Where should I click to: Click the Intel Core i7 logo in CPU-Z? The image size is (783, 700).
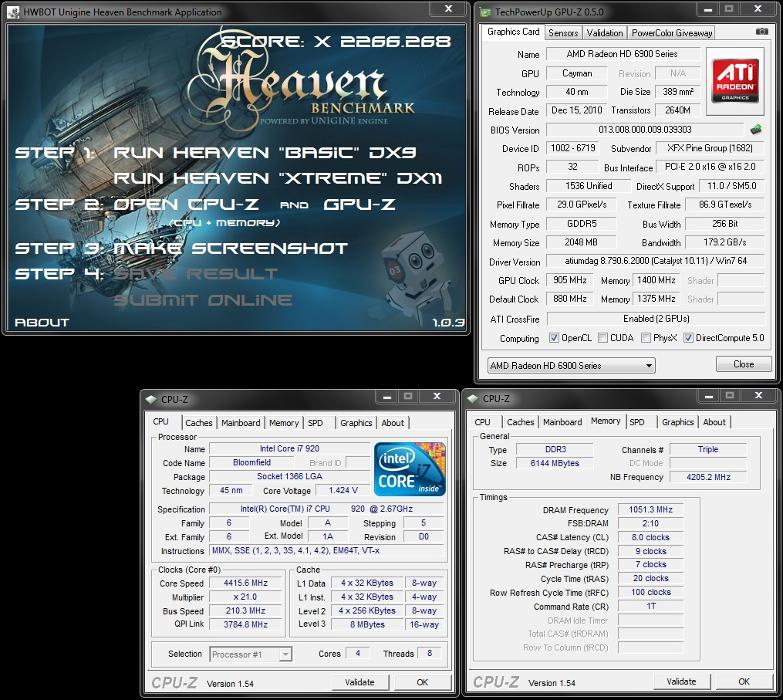pos(409,469)
